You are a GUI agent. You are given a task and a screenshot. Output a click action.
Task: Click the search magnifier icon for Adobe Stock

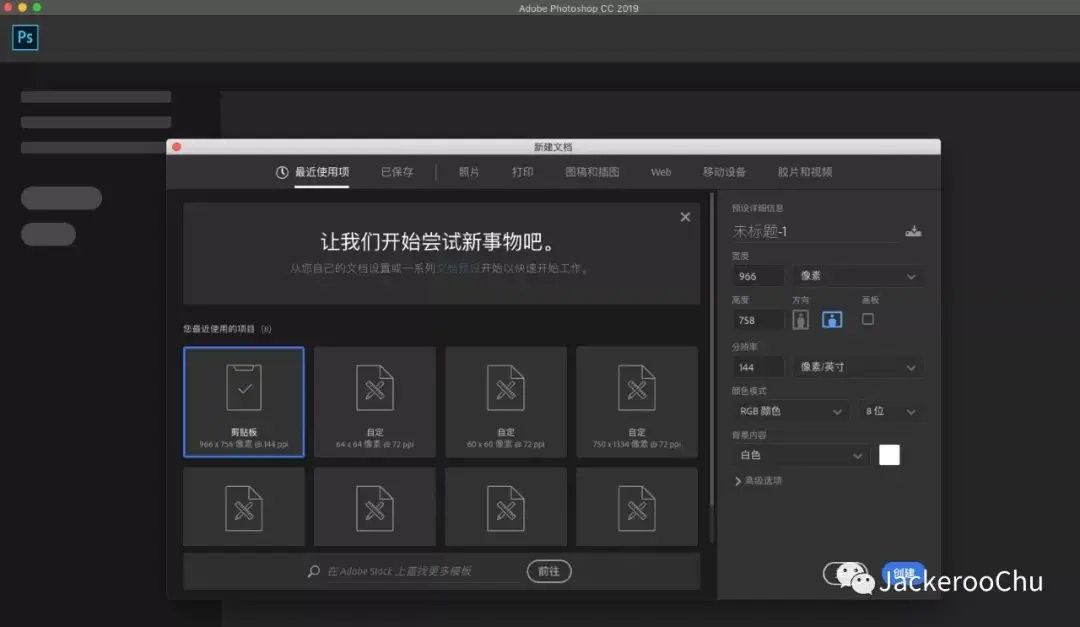313,571
